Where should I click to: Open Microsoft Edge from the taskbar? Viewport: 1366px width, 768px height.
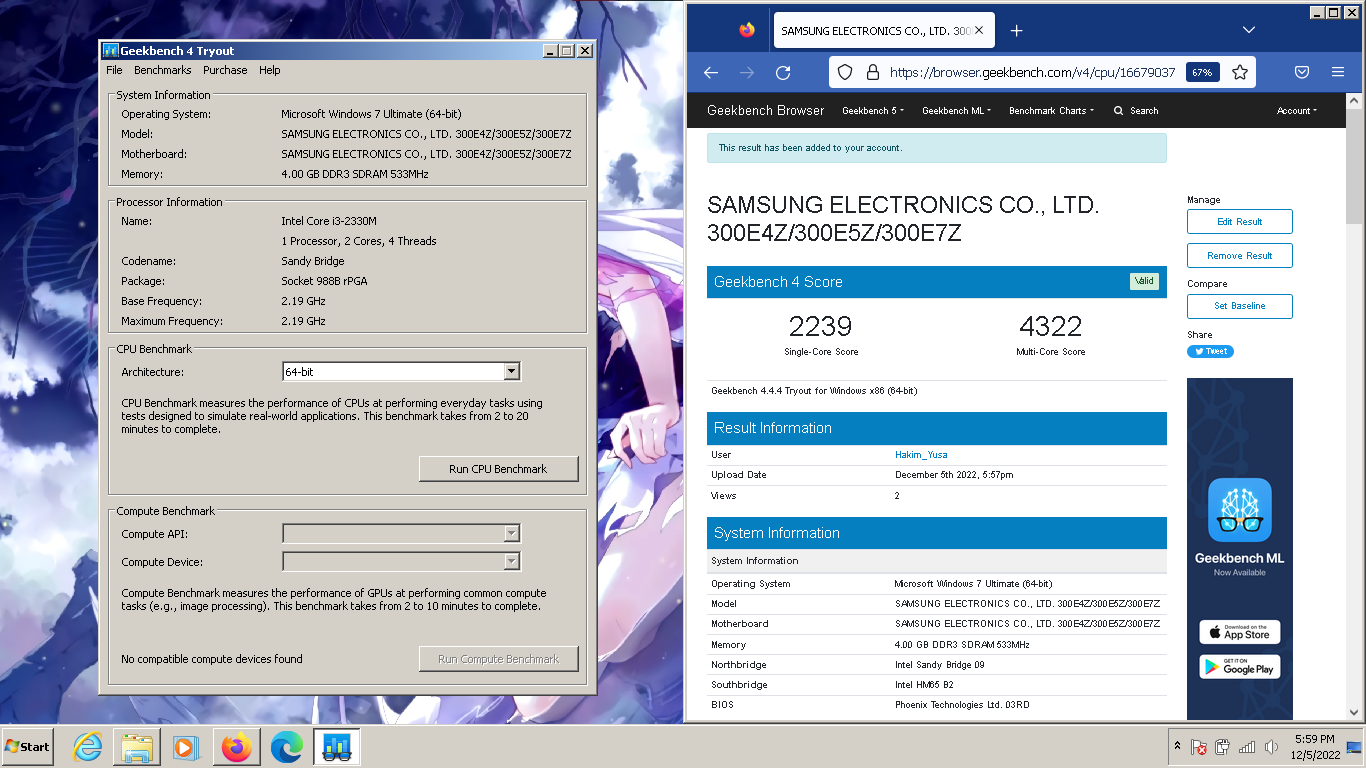(x=287, y=747)
